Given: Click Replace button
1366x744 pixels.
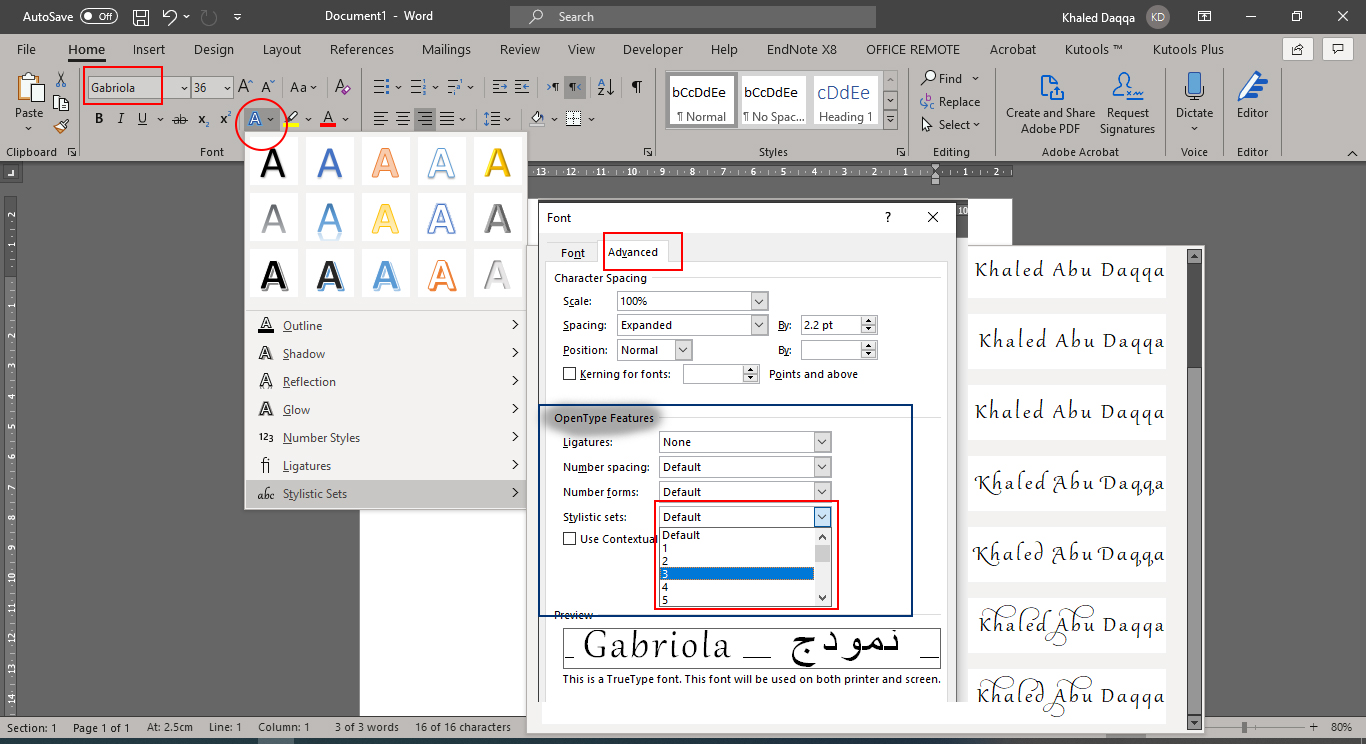Looking at the screenshot, I should (x=950, y=102).
